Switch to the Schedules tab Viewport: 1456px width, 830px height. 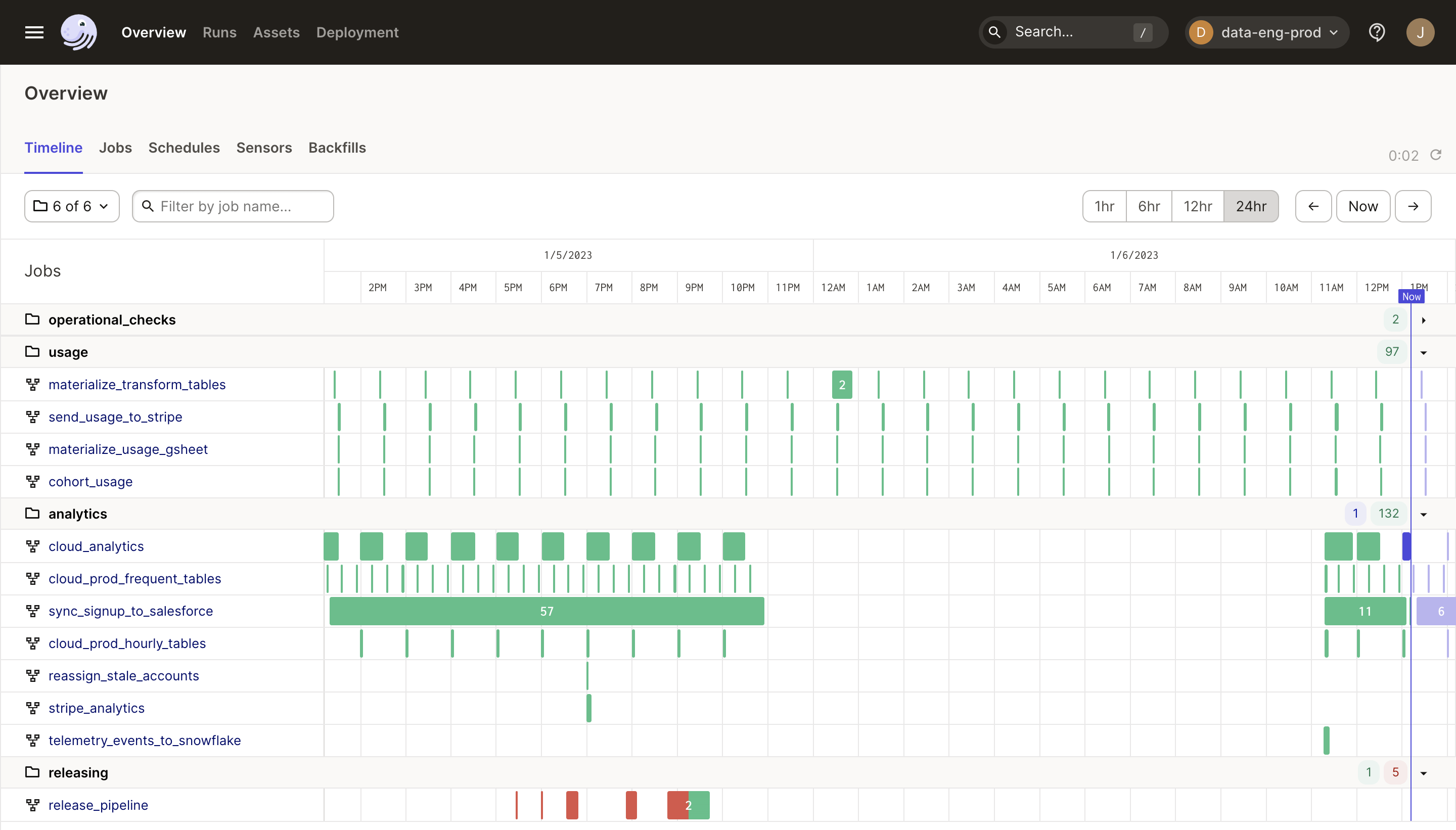point(184,148)
